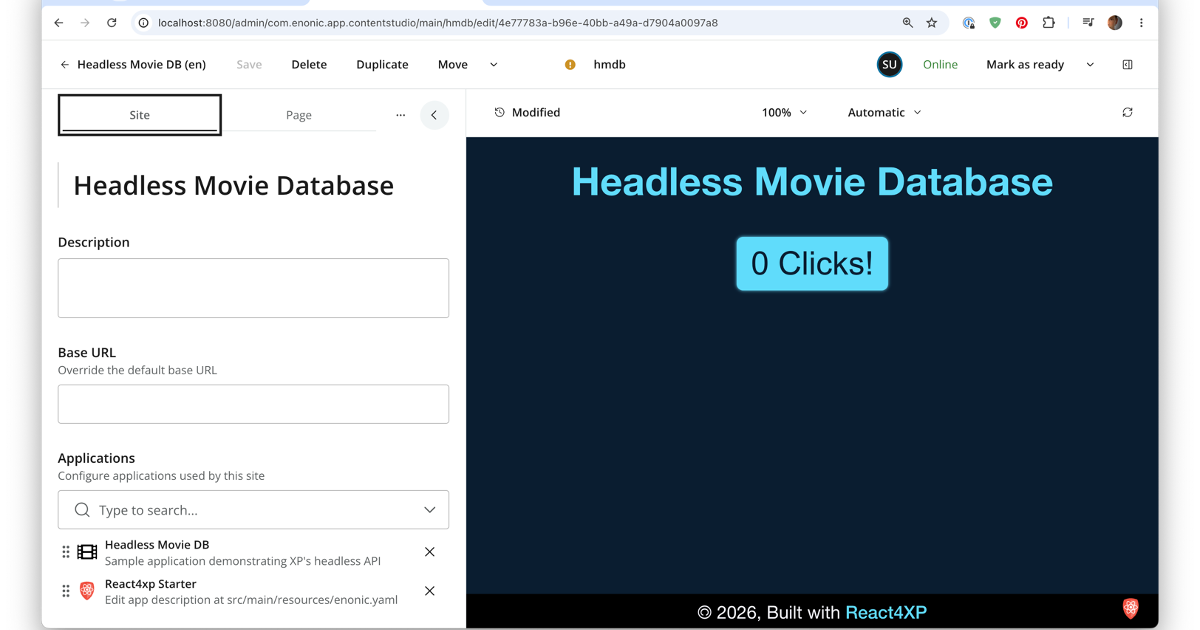Image resolution: width=1200 pixels, height=630 pixels.
Task: Grab the drag handle for React4xp Starter
Action: click(x=66, y=591)
